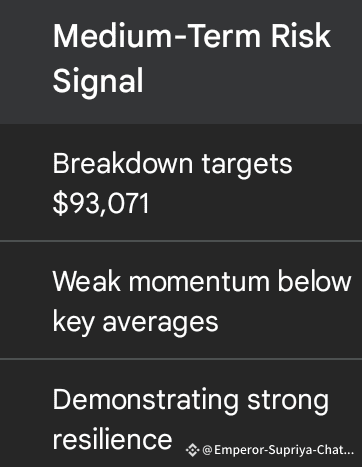This screenshot has width=362, height=467.
Task: Select the Weak momentum below row text
Action: point(202,281)
